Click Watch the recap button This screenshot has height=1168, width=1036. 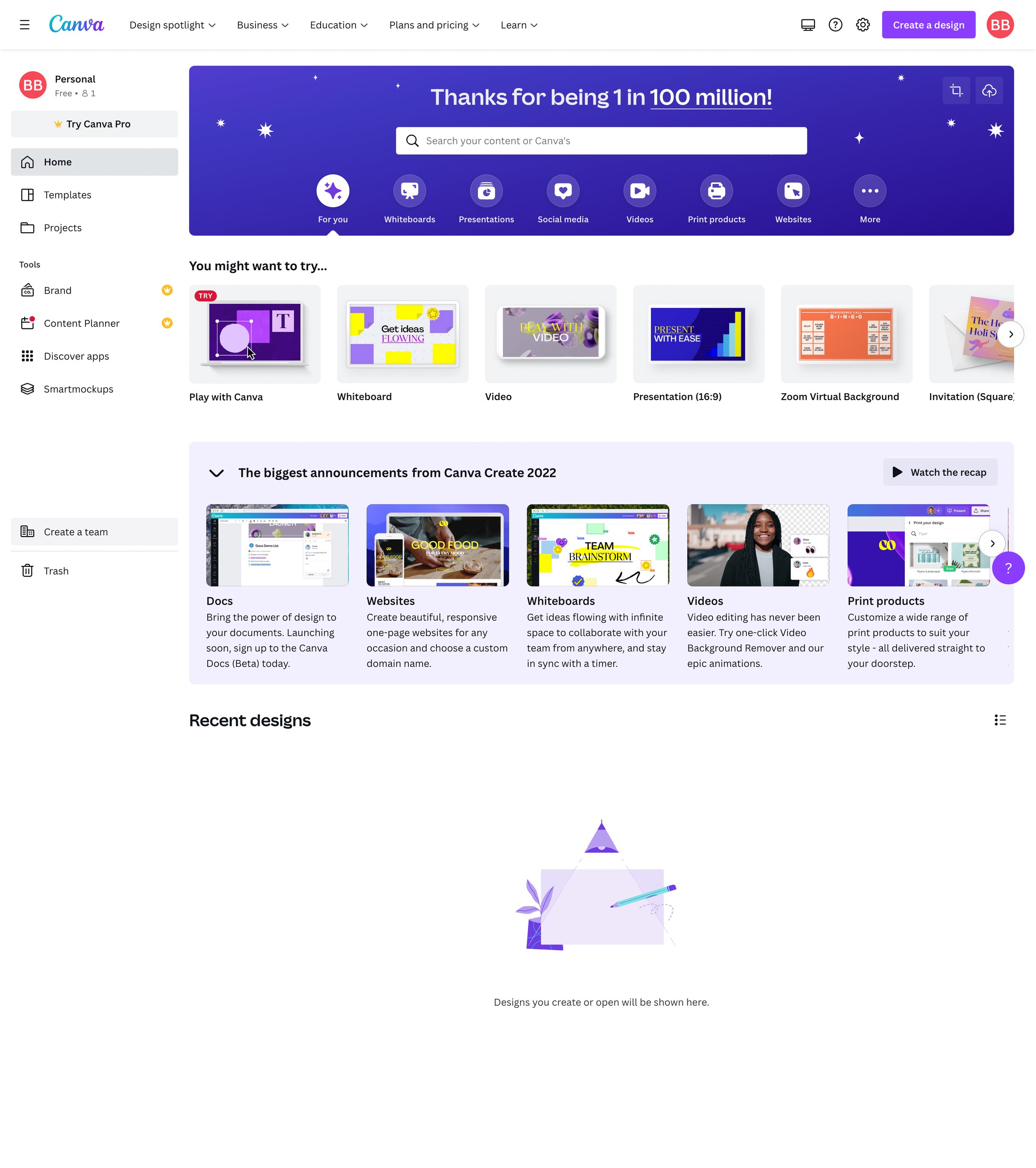coord(940,472)
